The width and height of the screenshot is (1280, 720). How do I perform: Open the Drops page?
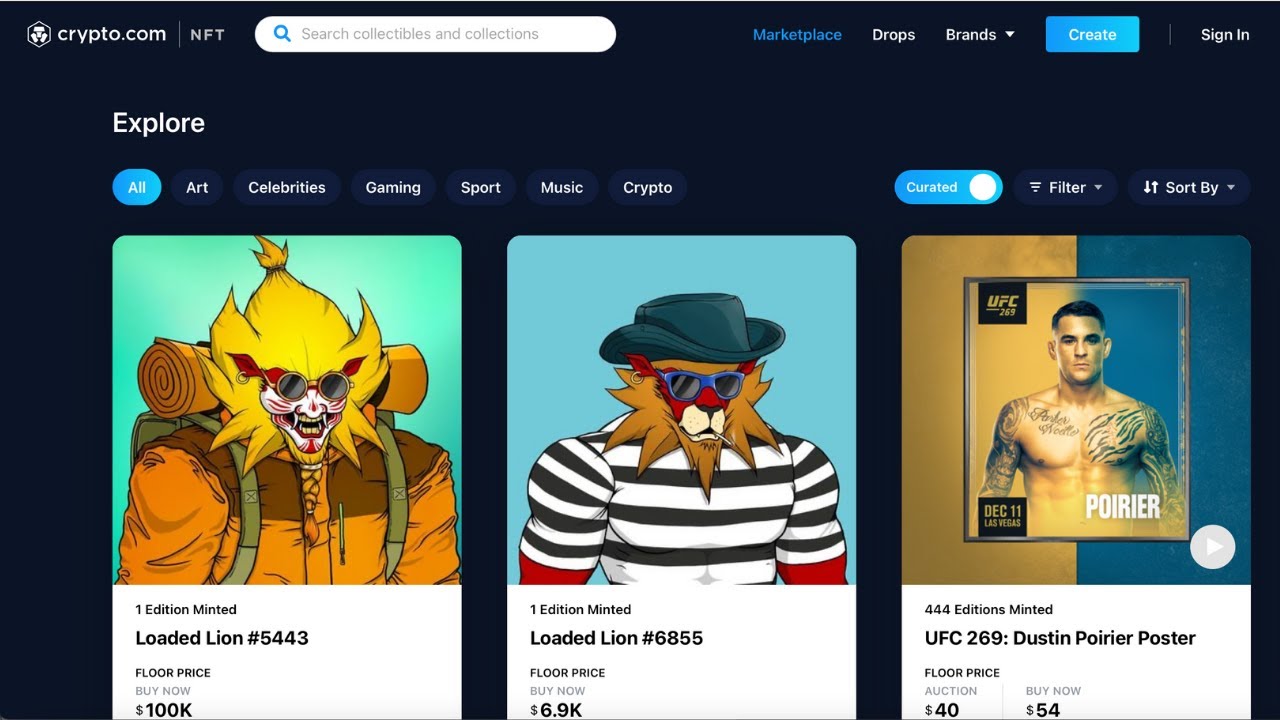pos(894,34)
